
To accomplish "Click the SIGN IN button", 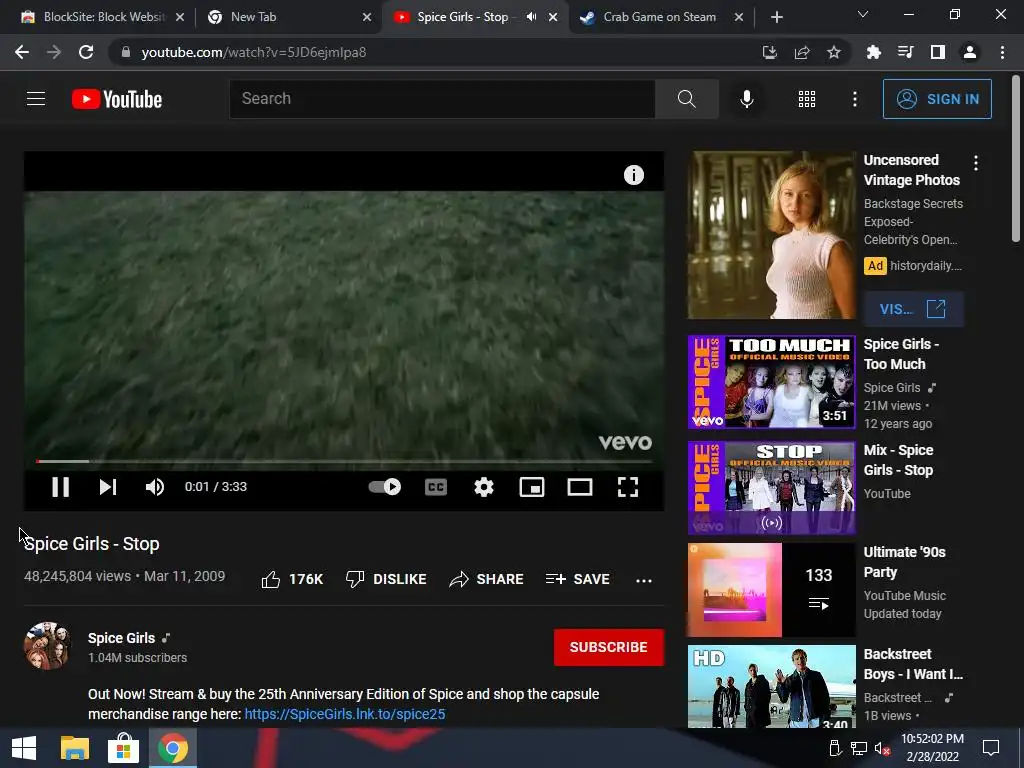I will (x=937, y=99).
